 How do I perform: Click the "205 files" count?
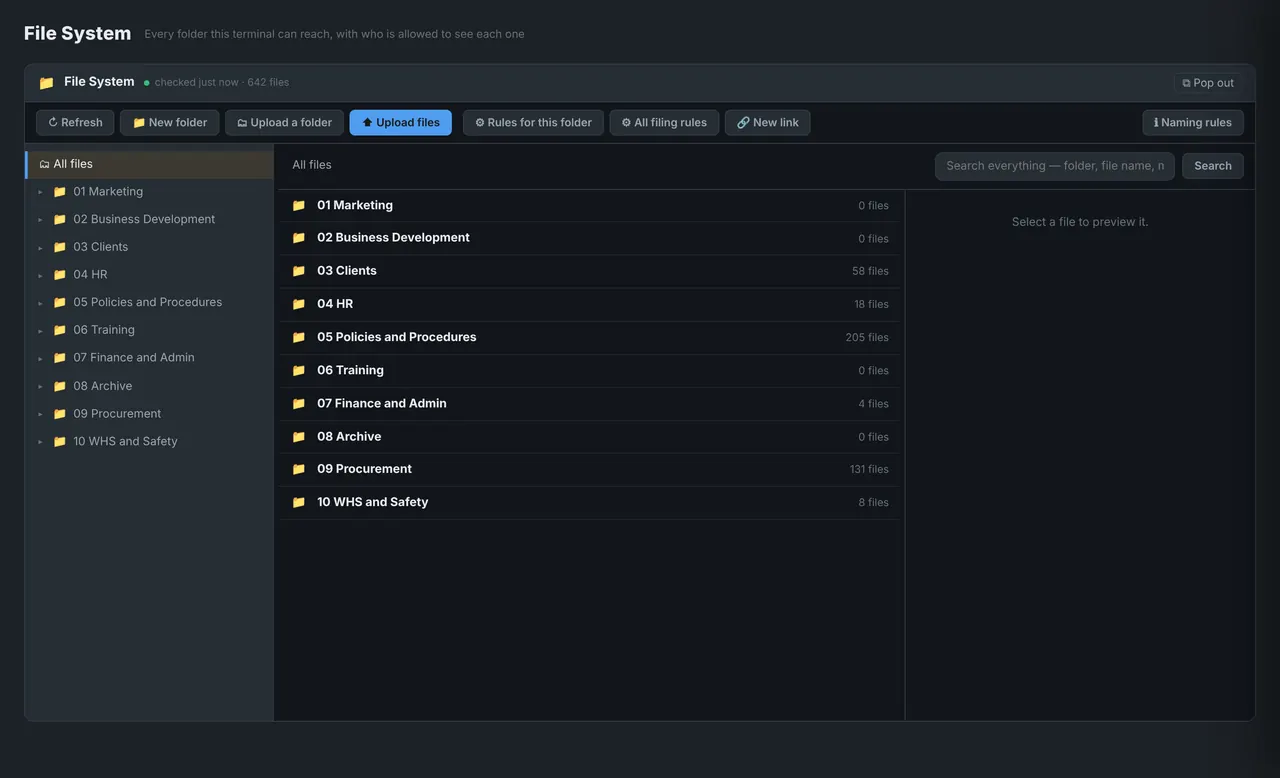click(867, 337)
